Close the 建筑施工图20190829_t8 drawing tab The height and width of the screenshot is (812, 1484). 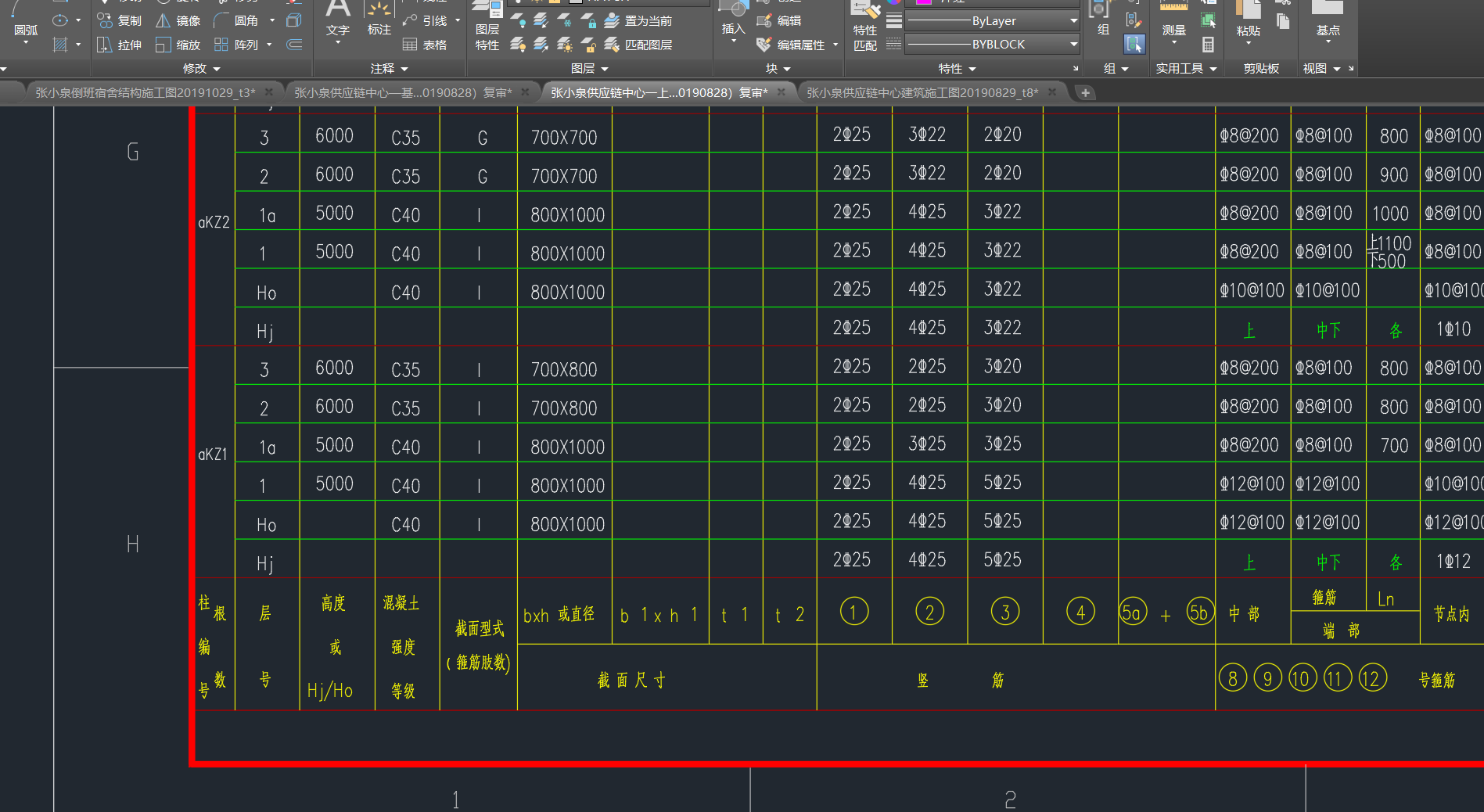(1052, 92)
